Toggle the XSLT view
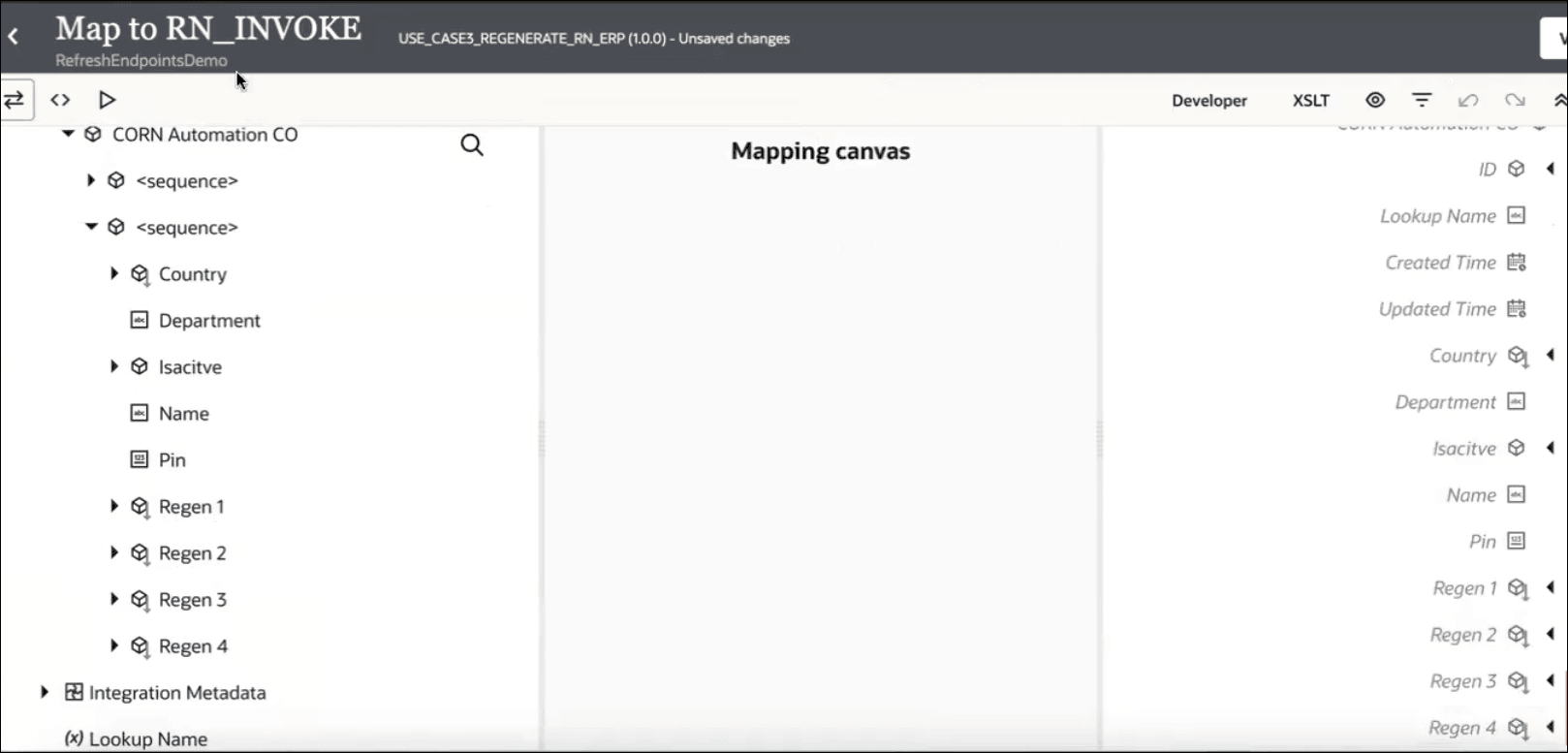The image size is (1568, 753). pyautogui.click(x=1311, y=100)
